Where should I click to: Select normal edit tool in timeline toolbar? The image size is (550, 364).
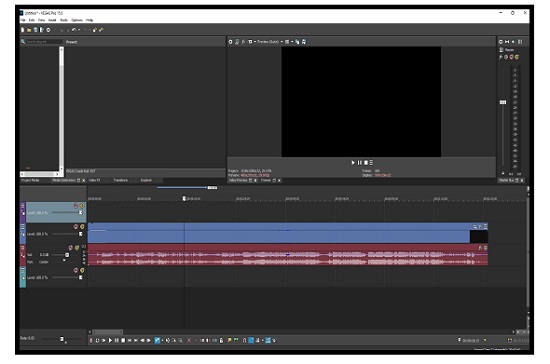[157, 340]
